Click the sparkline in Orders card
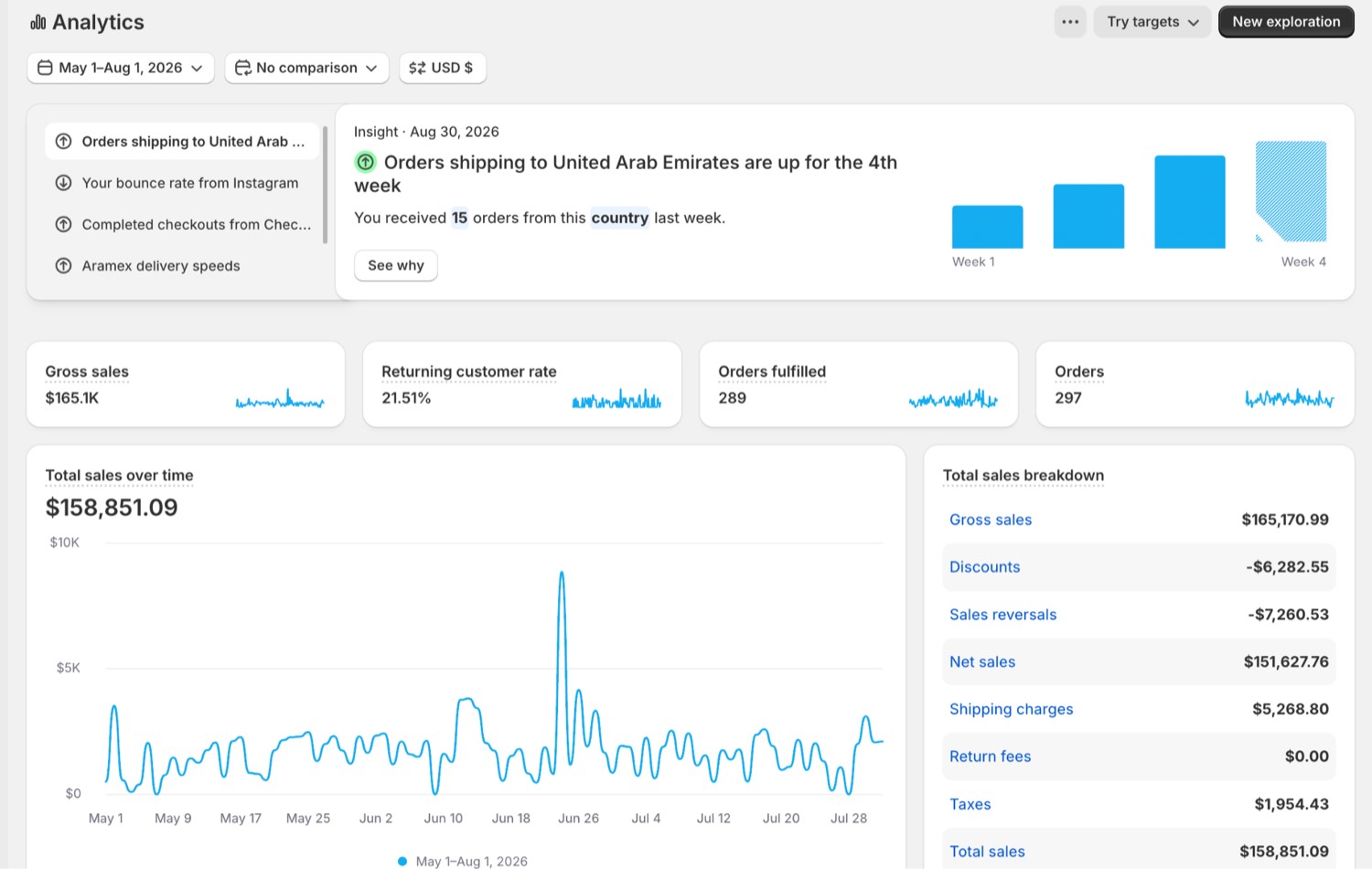Screen dimensions: 1372x869 tap(1290, 398)
